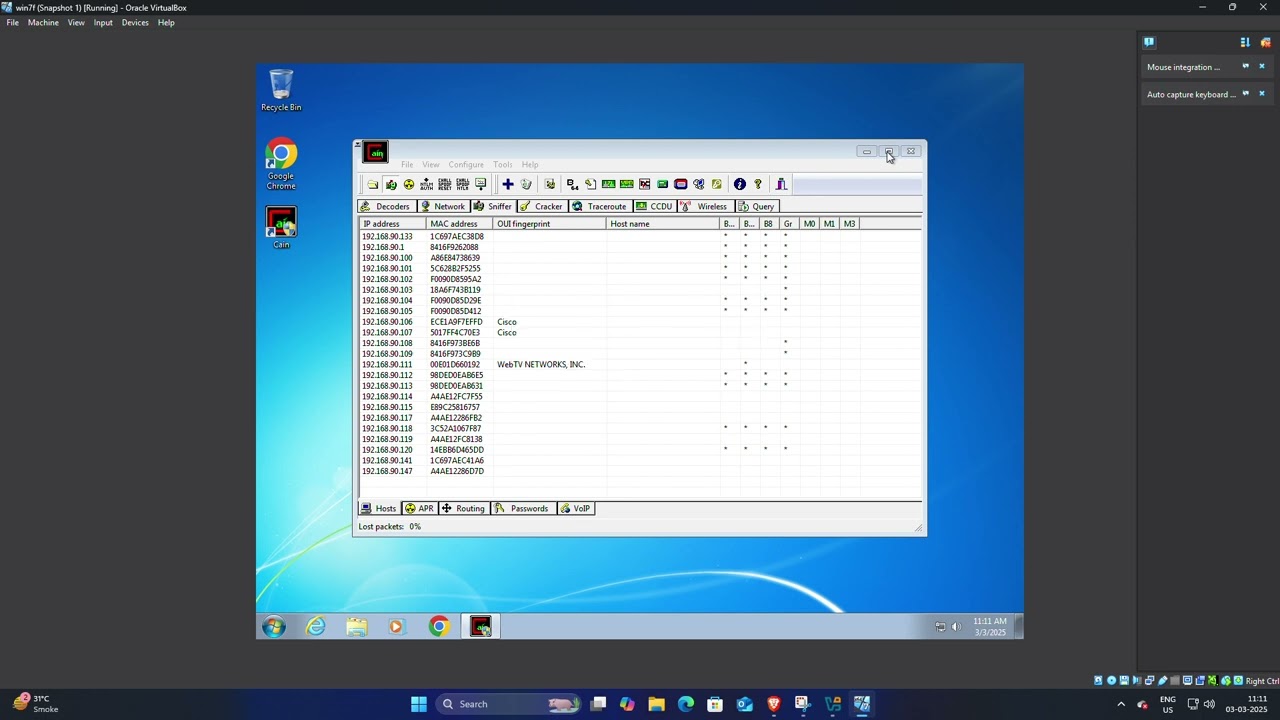The height and width of the screenshot is (720, 1280).
Task: Click the challenge spoofing reset icon
Action: pyautogui.click(x=445, y=184)
